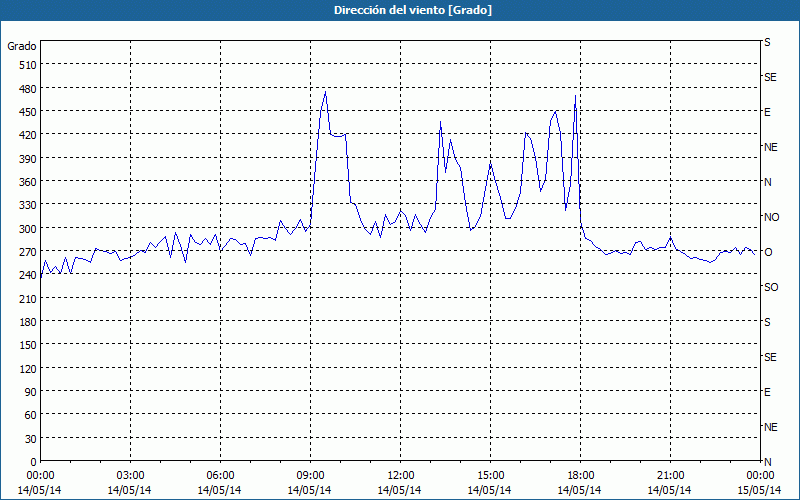This screenshot has width=800, height=500.
Task: Select the 12:00 time label
Action: [401, 476]
